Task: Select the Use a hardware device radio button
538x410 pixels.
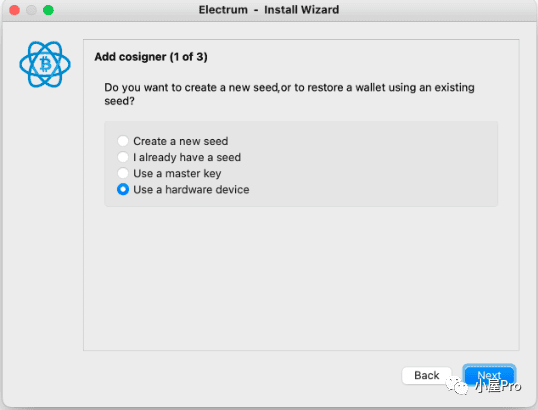Action: point(123,189)
